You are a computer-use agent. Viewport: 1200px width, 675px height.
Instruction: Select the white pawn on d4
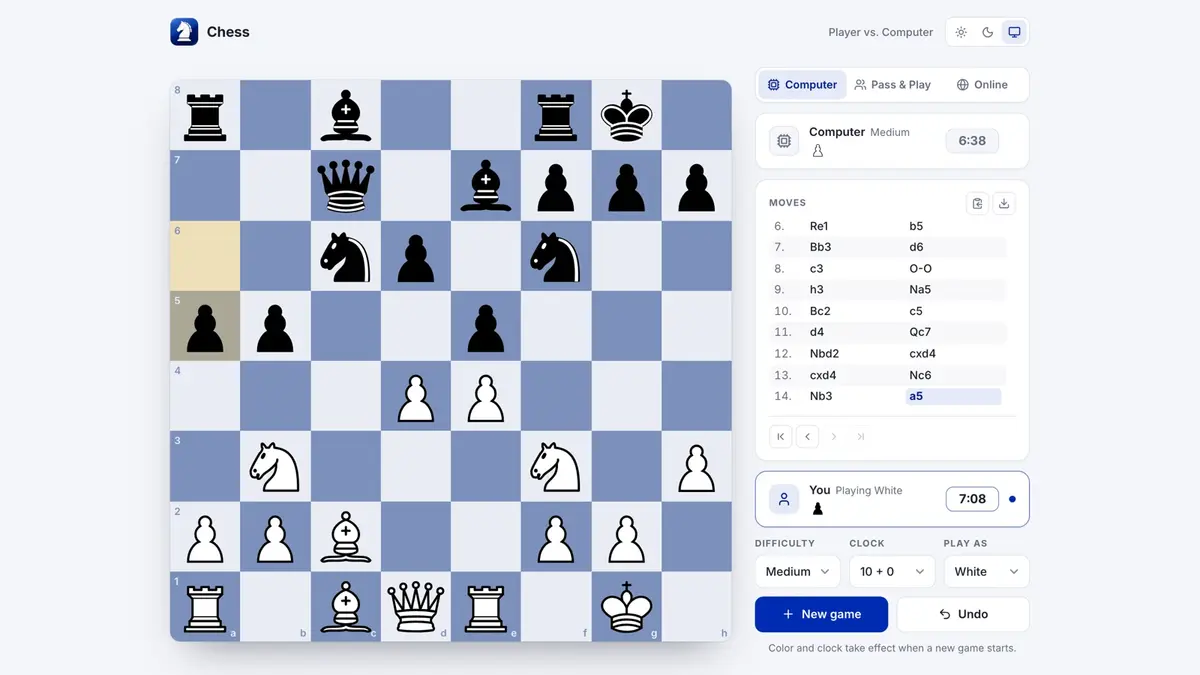(x=416, y=396)
